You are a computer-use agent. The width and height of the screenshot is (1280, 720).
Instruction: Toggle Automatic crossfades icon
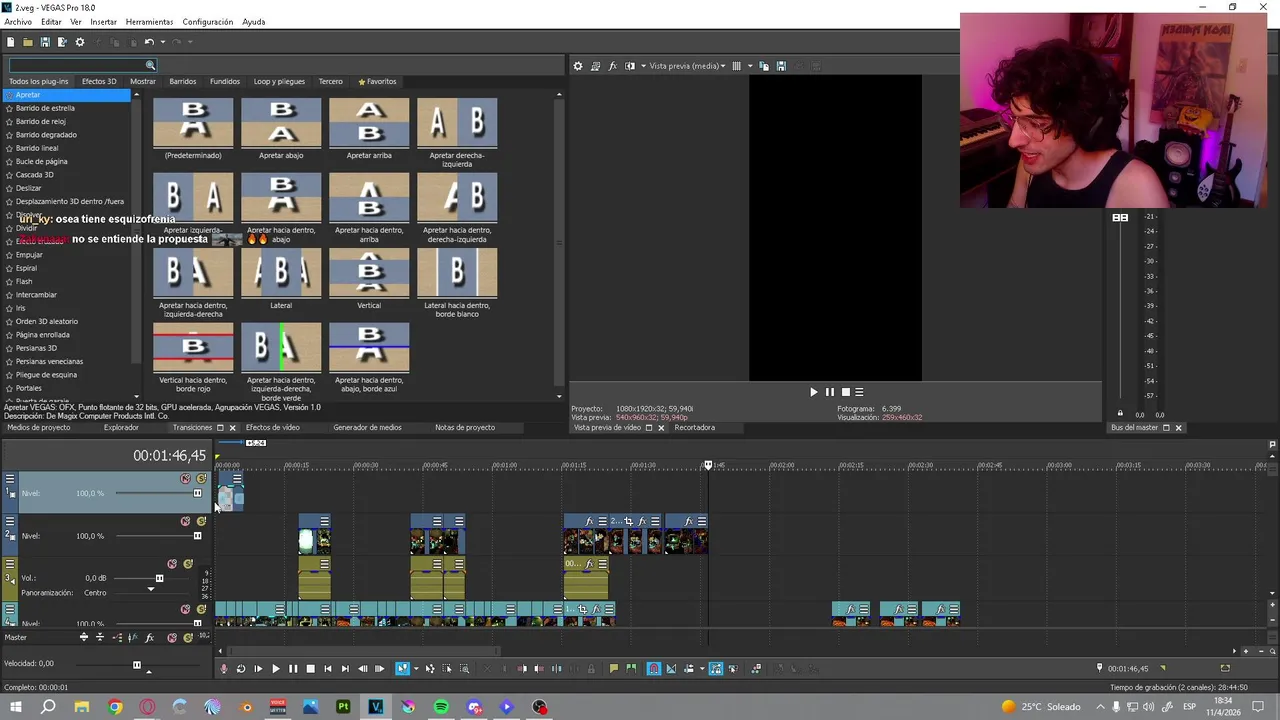tap(671, 669)
